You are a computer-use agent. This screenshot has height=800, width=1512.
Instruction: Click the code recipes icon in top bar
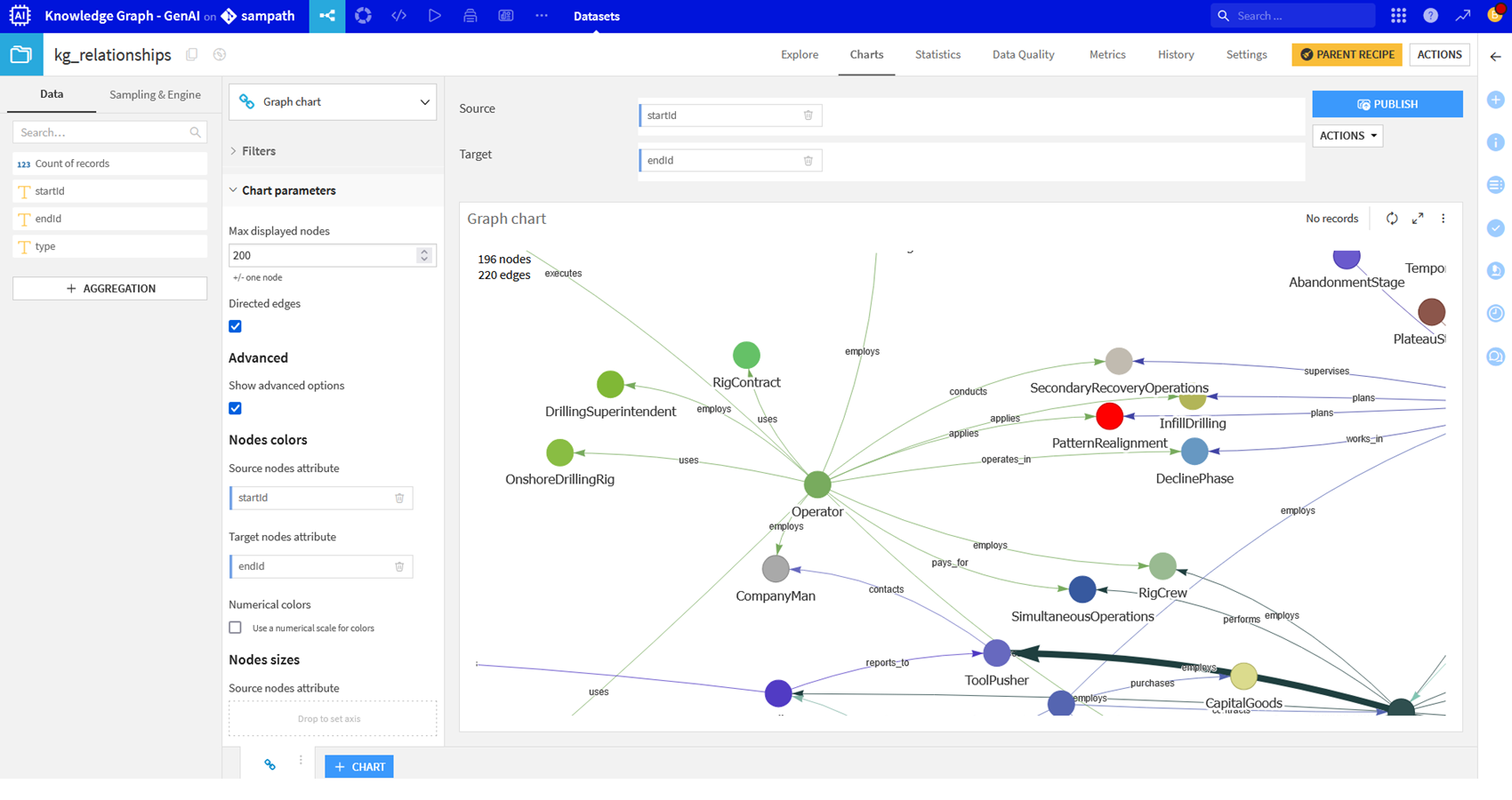[x=399, y=16]
